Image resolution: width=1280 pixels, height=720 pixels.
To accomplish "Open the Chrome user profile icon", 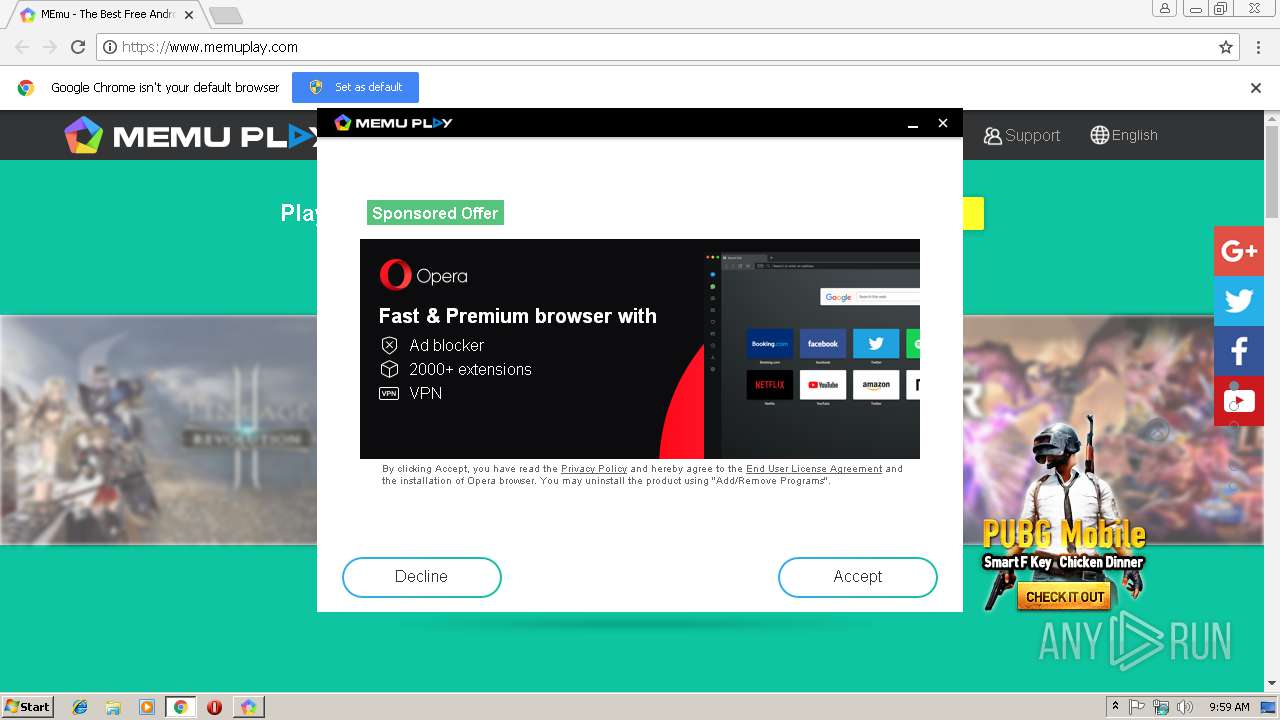I will tap(1165, 9).
